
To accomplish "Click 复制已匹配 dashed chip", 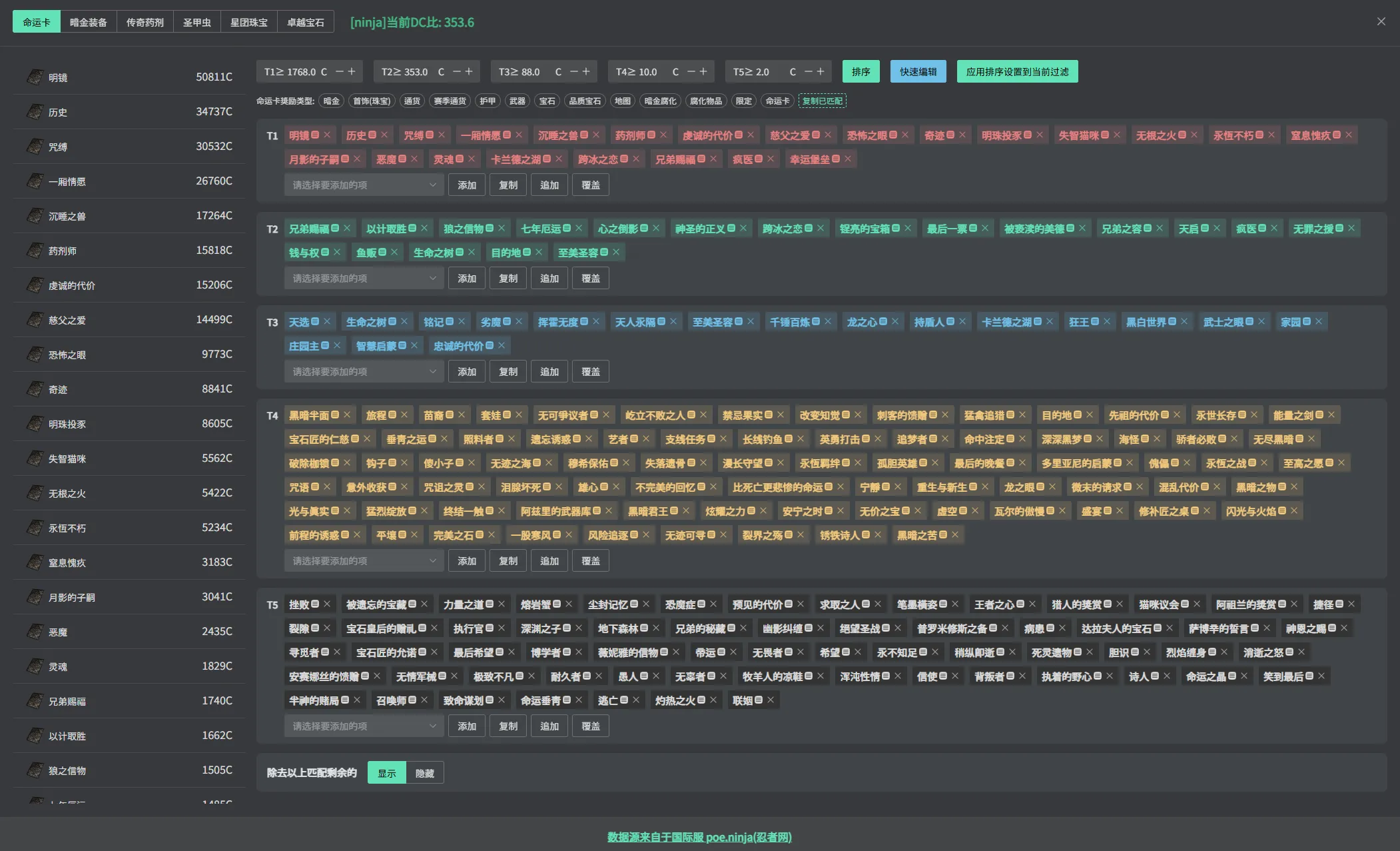I will [823, 101].
